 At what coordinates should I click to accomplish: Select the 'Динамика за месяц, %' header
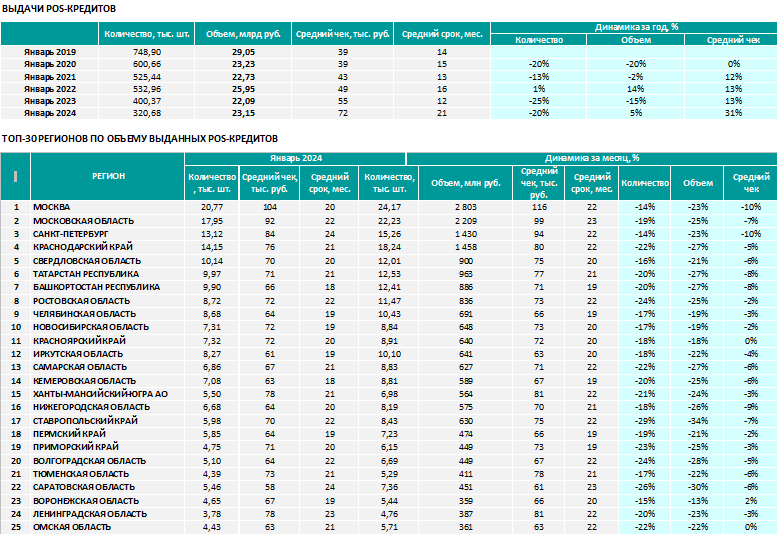[592, 158]
